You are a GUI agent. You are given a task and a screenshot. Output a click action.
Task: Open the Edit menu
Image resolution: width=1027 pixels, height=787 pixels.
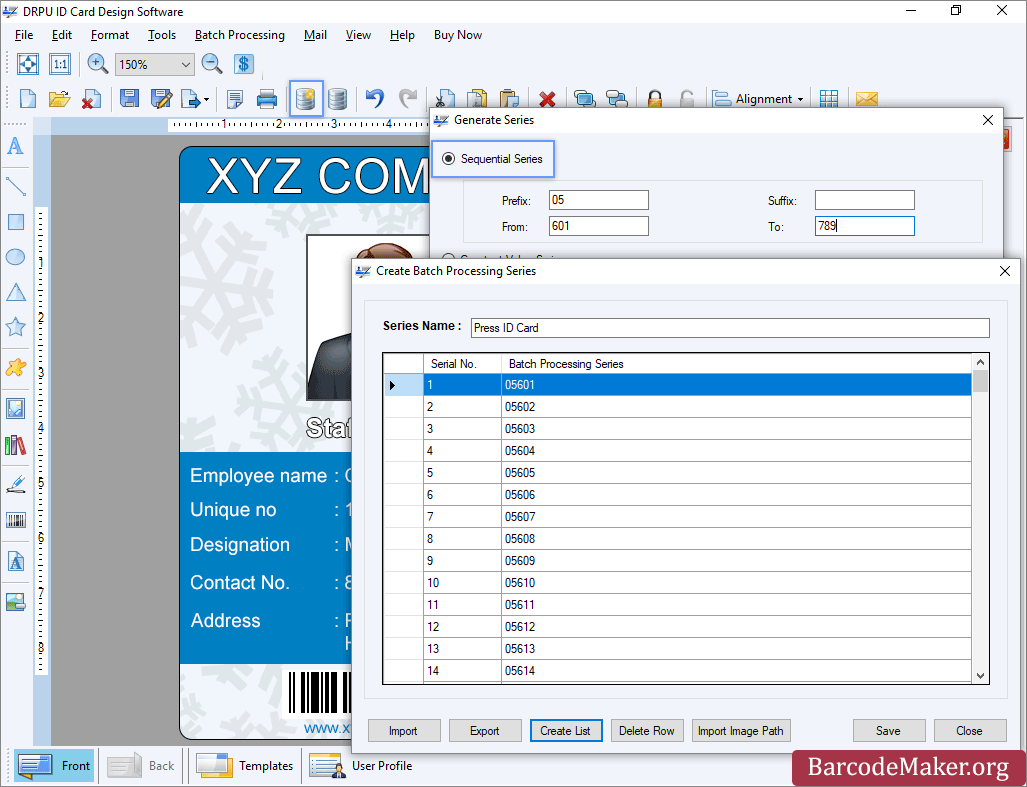point(62,35)
